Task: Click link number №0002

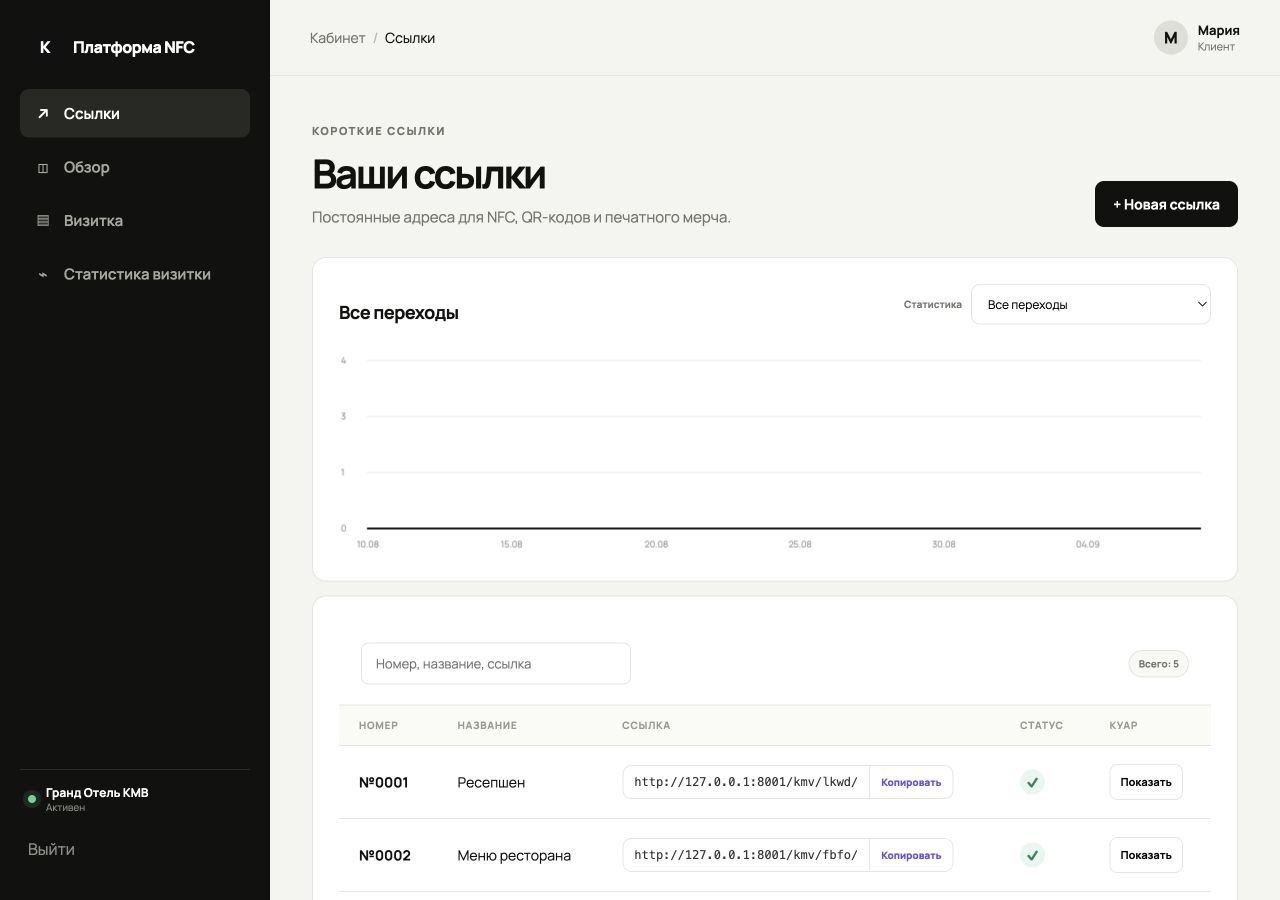Action: pyautogui.click(x=385, y=855)
